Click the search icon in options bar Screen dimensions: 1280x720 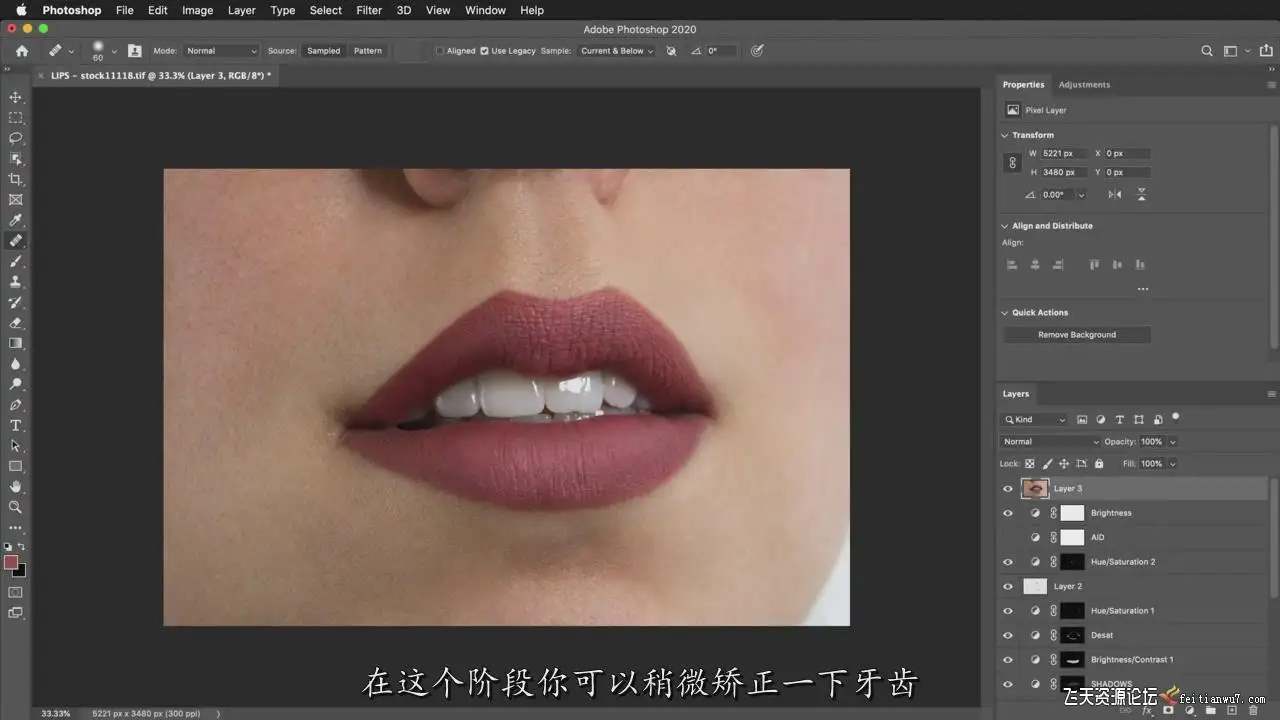point(1207,51)
